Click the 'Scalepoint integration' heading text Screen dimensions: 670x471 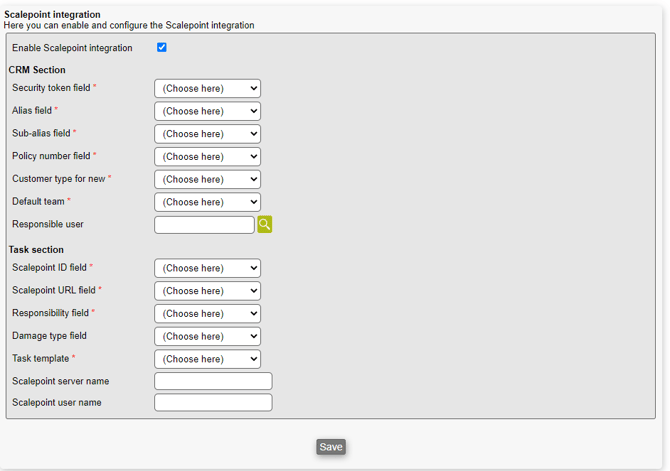52,15
